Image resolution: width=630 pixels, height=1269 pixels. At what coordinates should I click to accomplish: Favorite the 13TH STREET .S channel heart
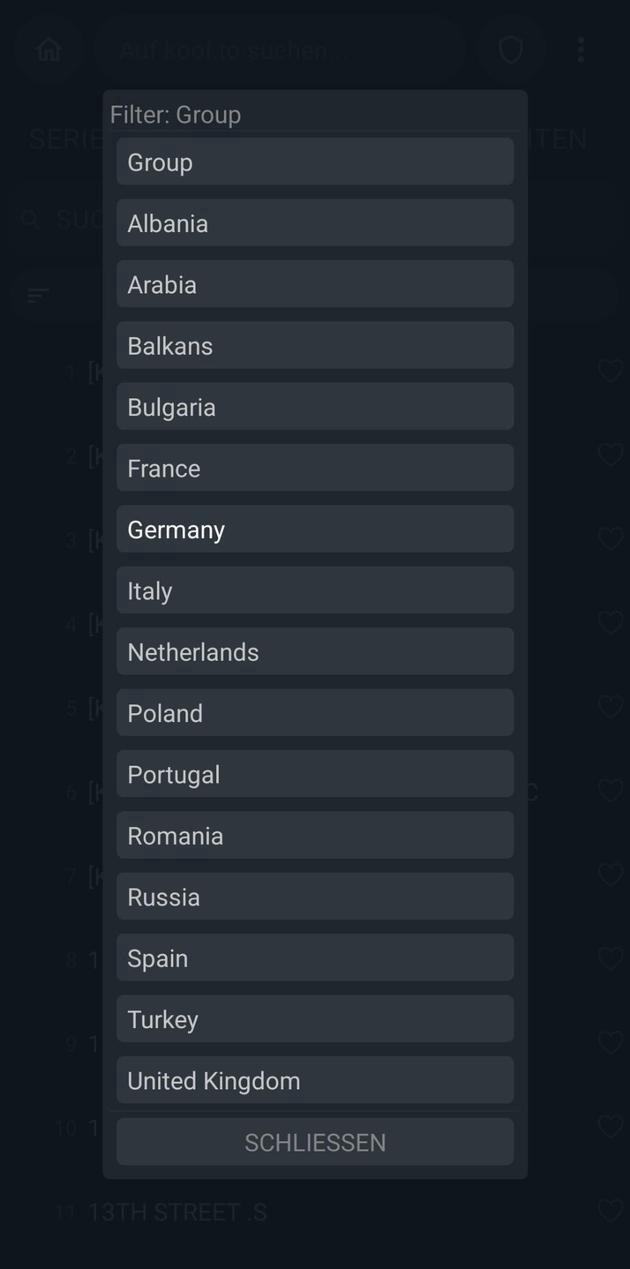610,1211
